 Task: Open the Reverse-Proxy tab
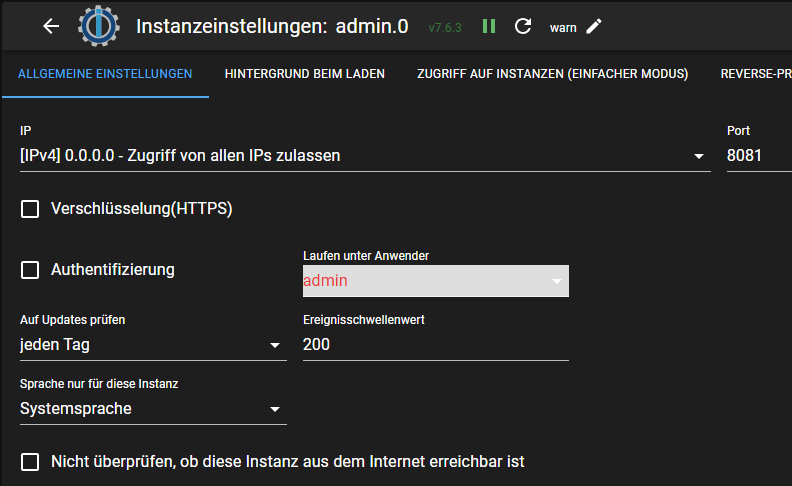pyautogui.click(x=755, y=74)
